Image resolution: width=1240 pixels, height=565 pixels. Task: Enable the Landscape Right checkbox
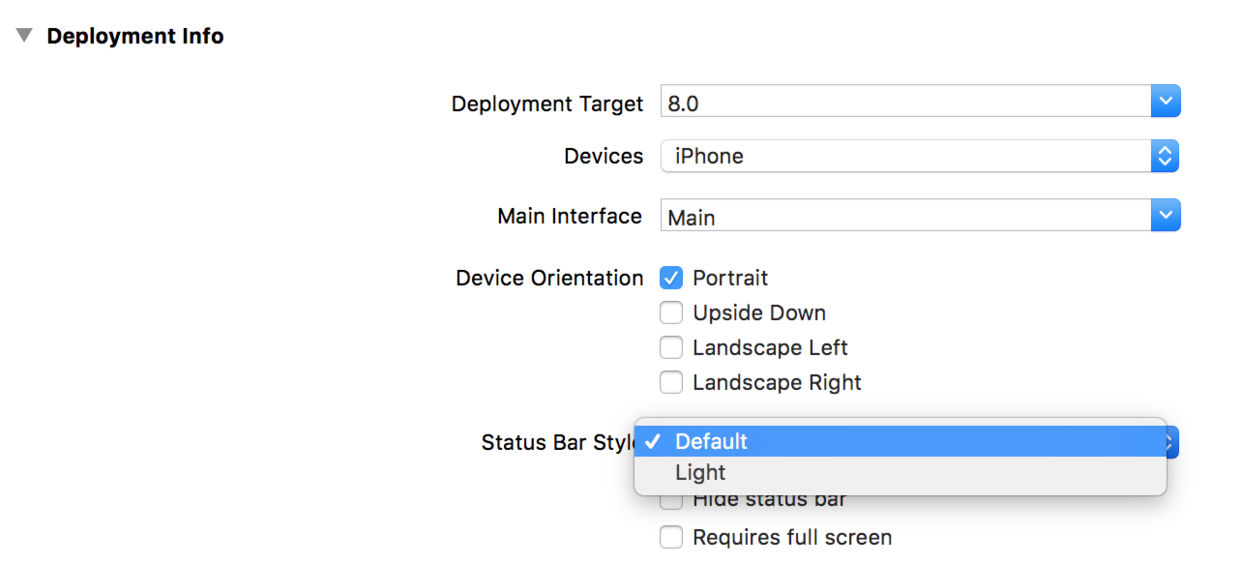671,383
